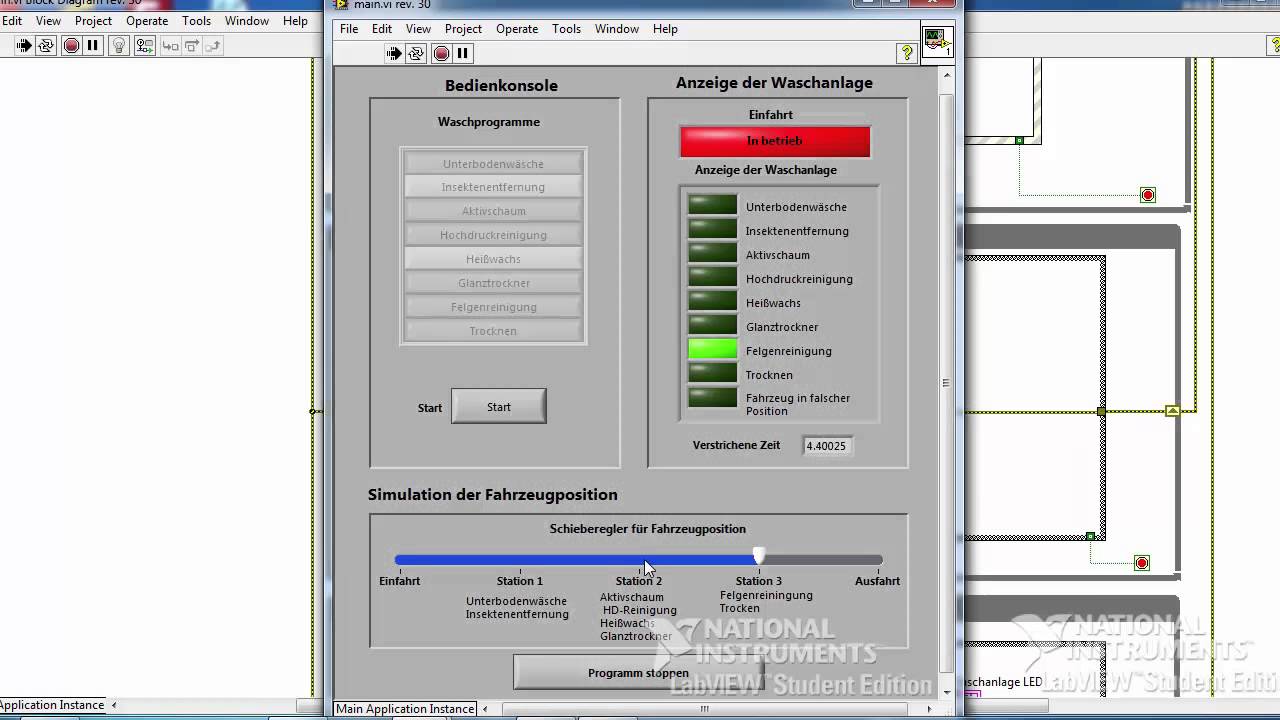Open View menu in main.vi
The height and width of the screenshot is (720, 1280).
[x=418, y=29]
